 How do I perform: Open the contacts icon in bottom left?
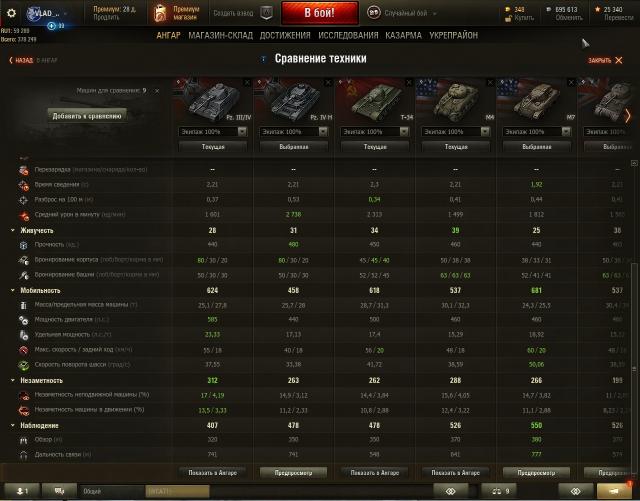(x=22, y=491)
